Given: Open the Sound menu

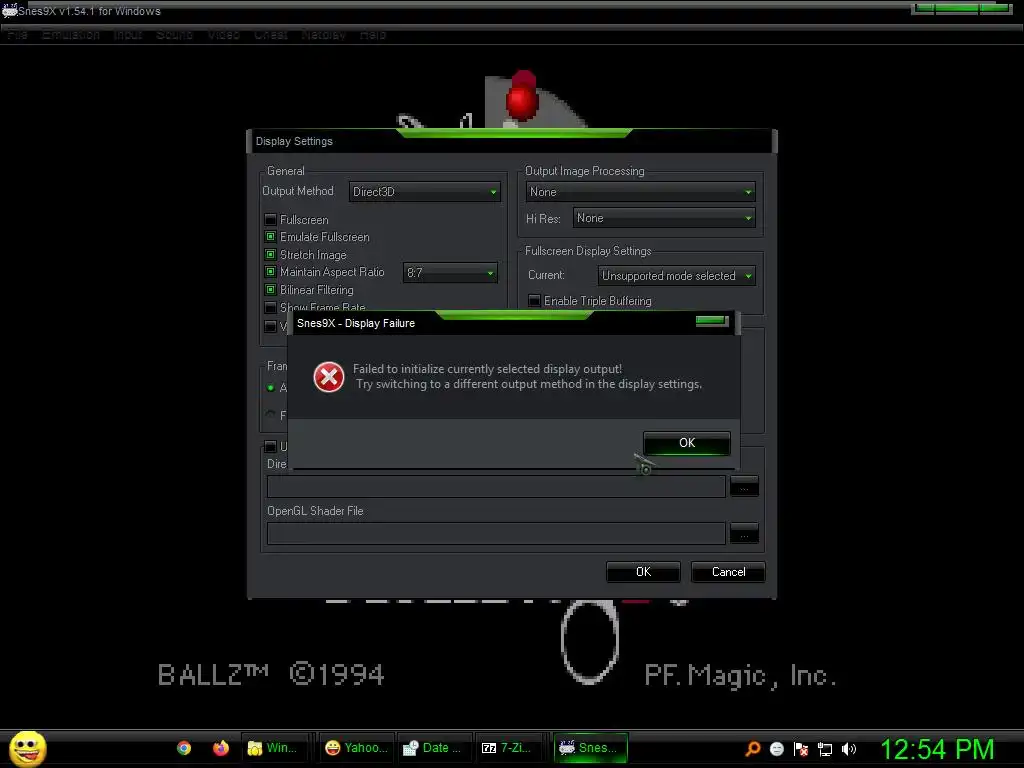Looking at the screenshot, I should 174,34.
